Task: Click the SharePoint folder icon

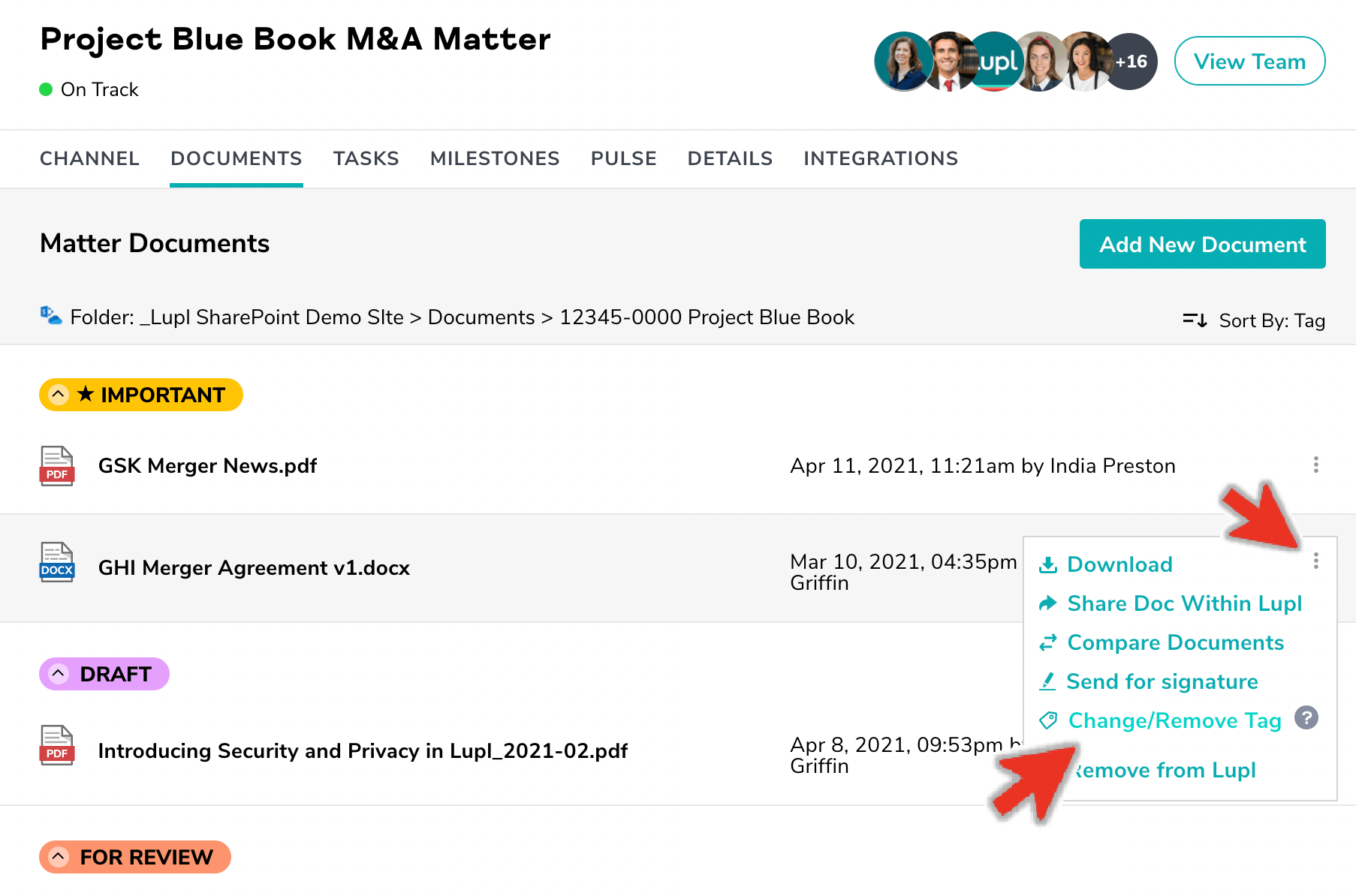Action: coord(50,316)
